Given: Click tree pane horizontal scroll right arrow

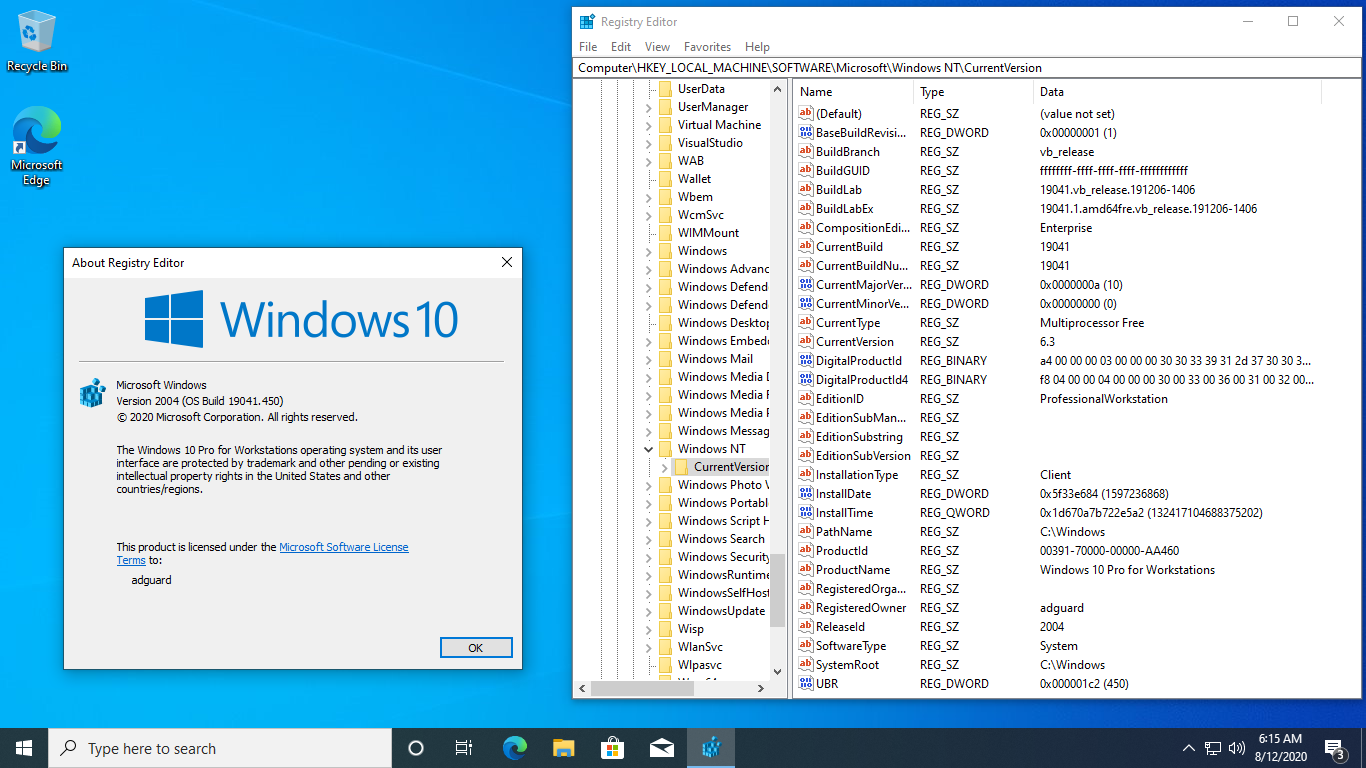Looking at the screenshot, I should pyautogui.click(x=761, y=689).
